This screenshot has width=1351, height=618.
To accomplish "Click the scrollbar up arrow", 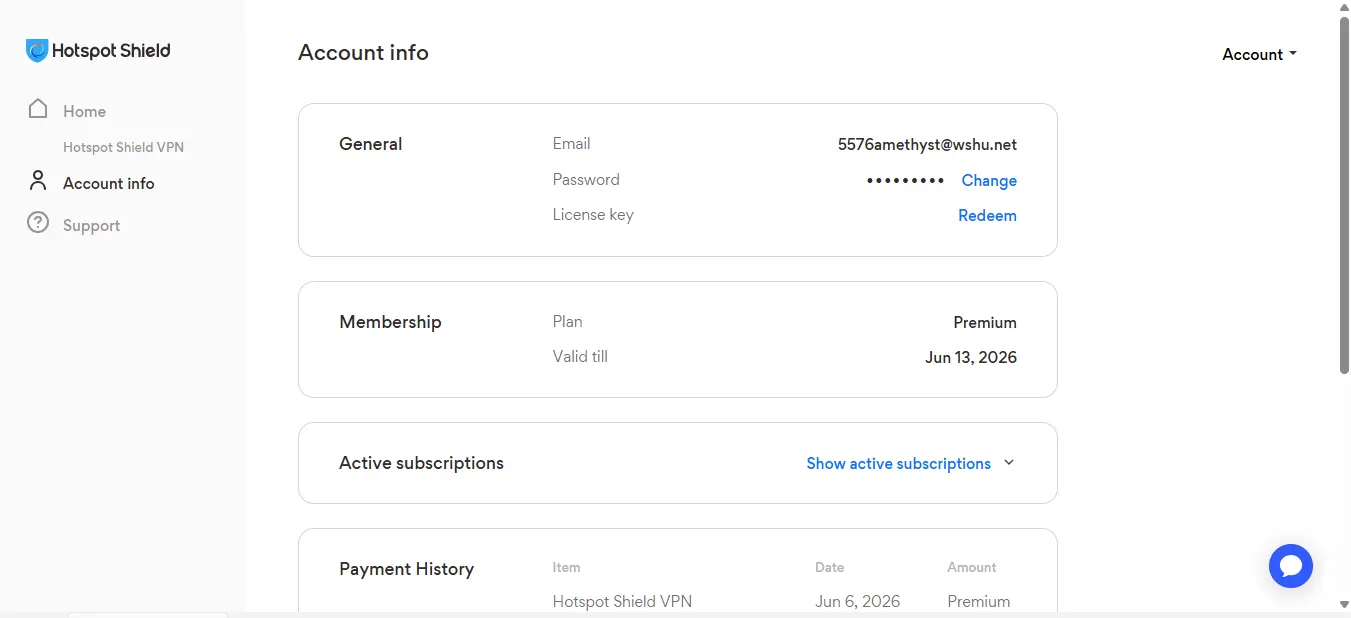I will click(x=1344, y=6).
